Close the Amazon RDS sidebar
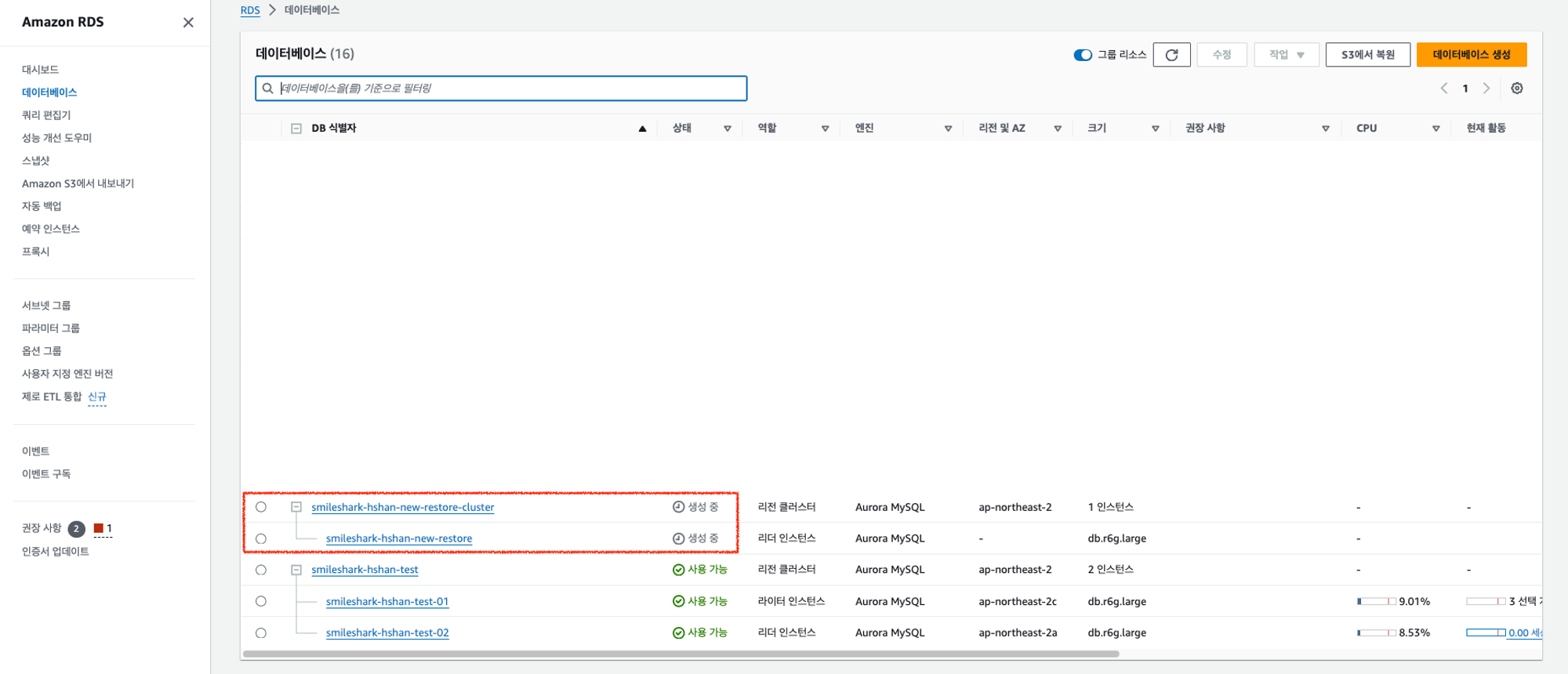The image size is (1568, 674). [x=188, y=23]
